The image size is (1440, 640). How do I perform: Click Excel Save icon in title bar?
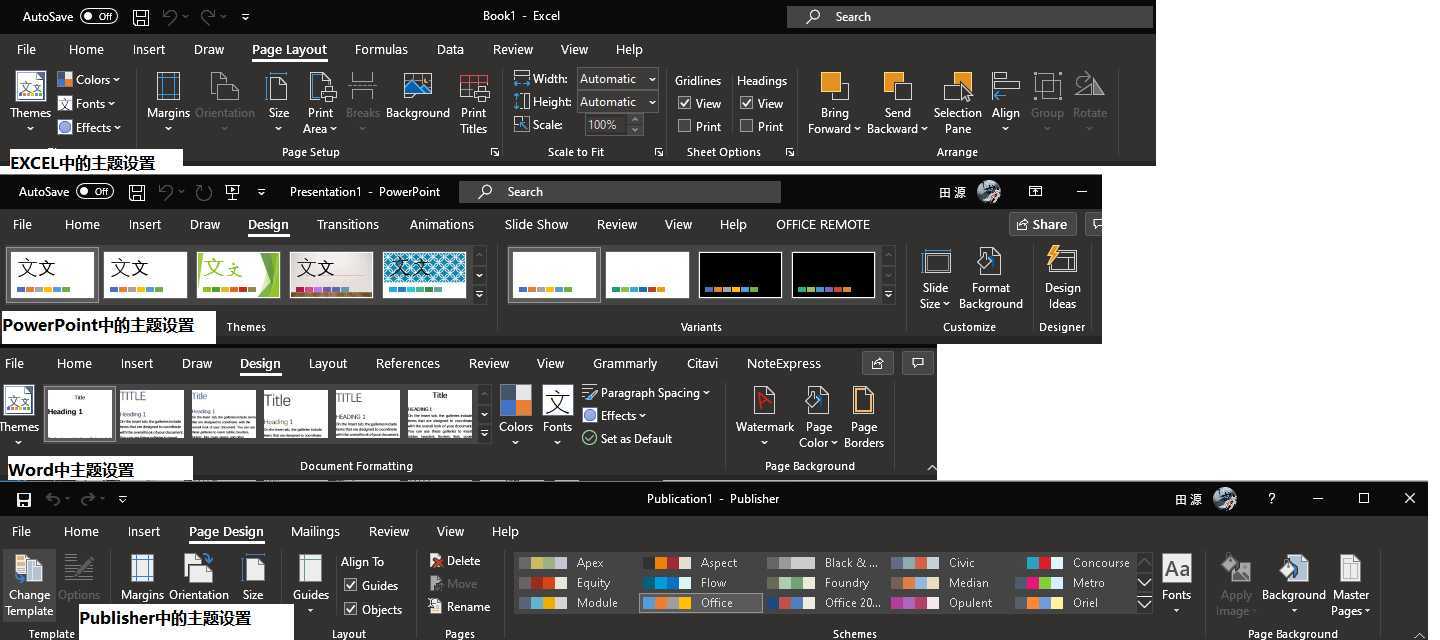pos(141,16)
